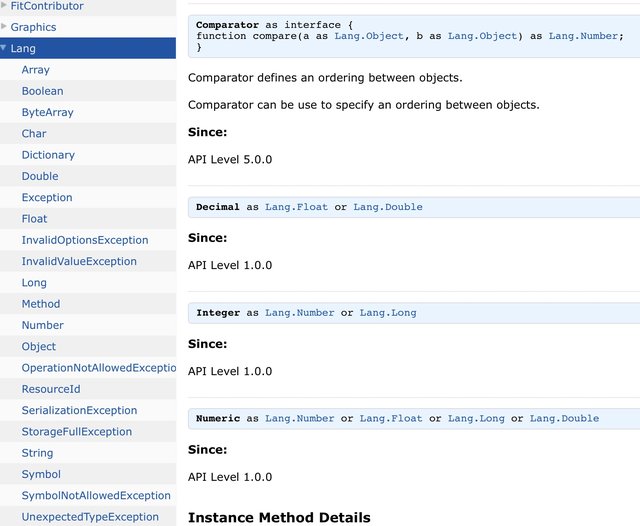This screenshot has height=526, width=640.
Task: Follow Lang.Long link in Integer typedef
Action: (388, 313)
